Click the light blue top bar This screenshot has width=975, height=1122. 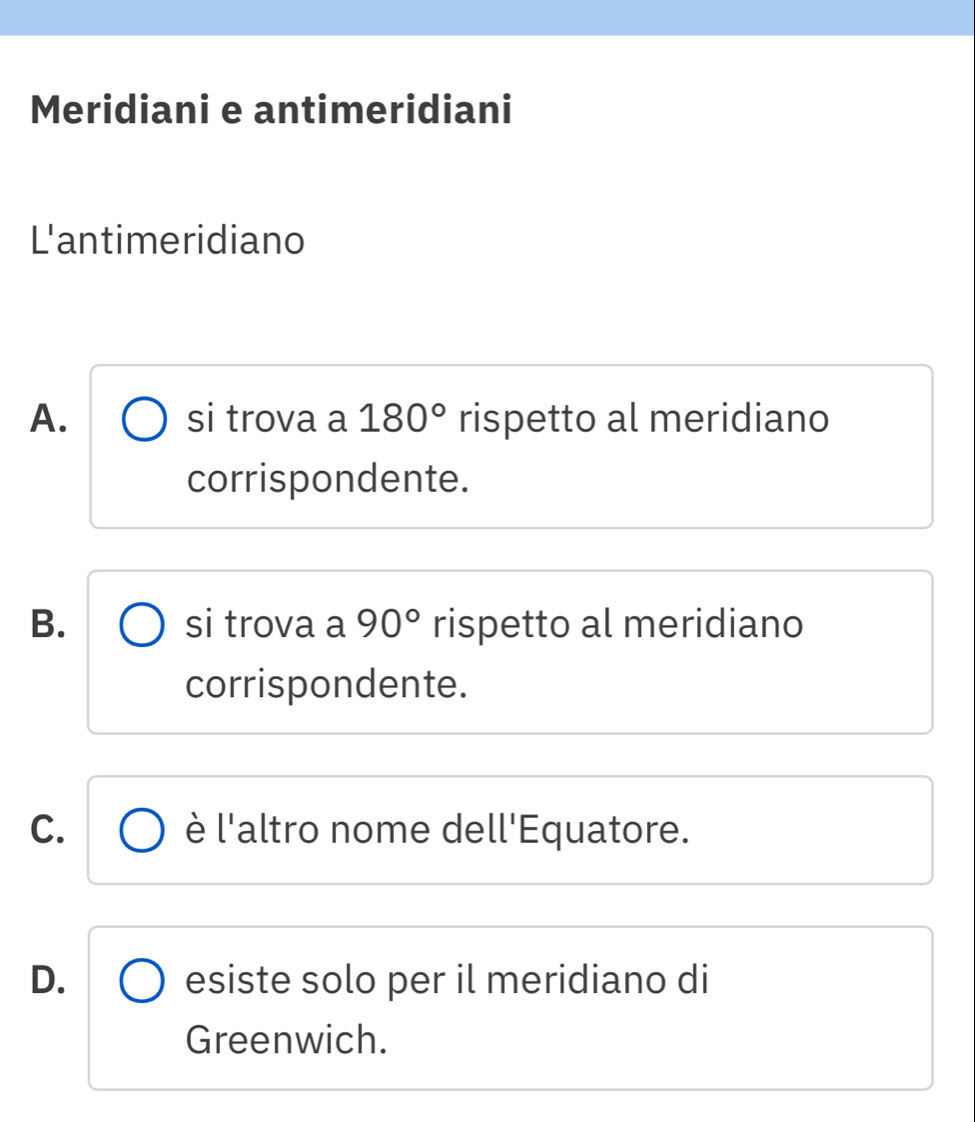pyautogui.click(x=487, y=17)
